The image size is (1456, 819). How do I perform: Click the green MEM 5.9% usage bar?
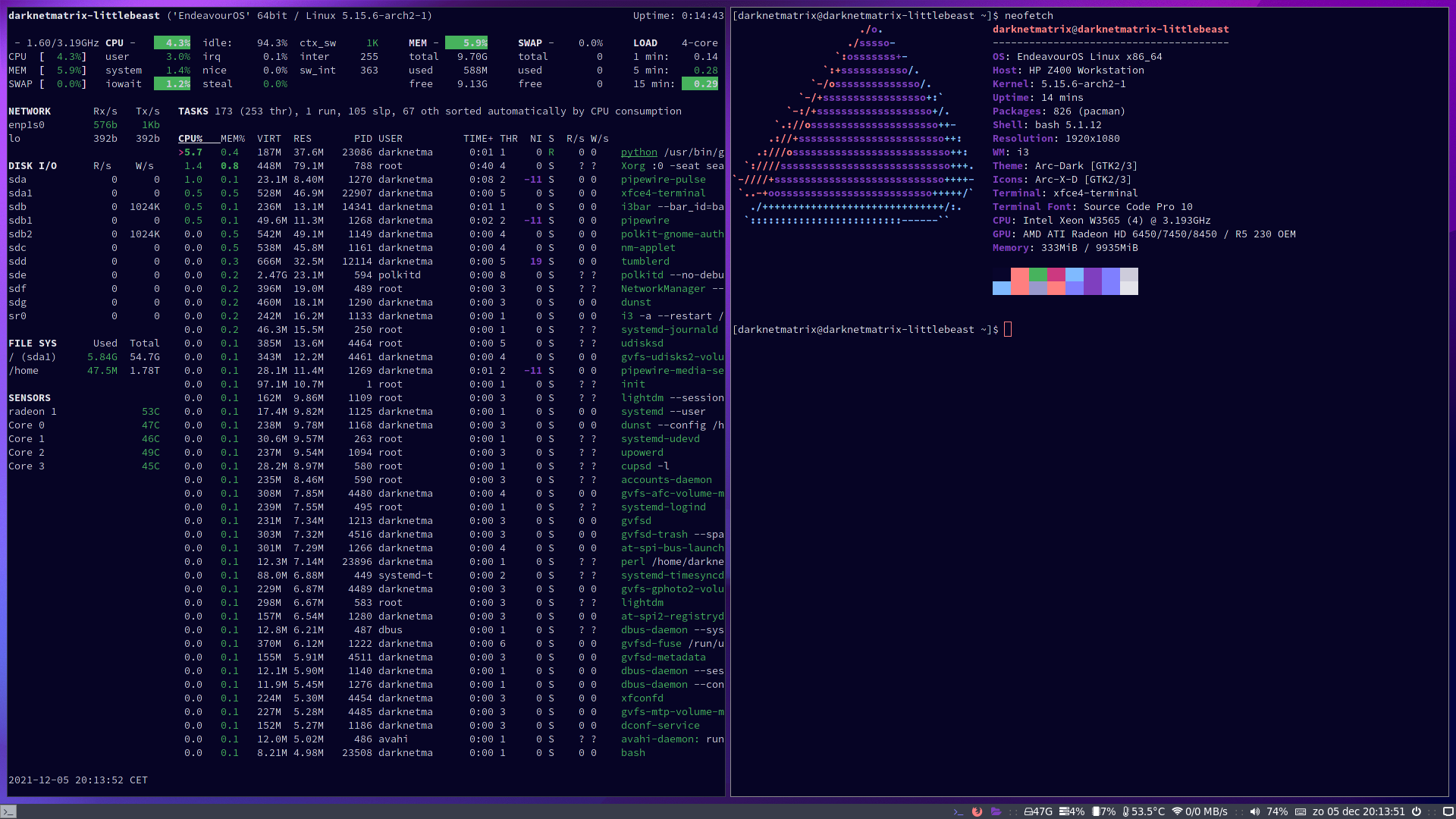(x=466, y=43)
